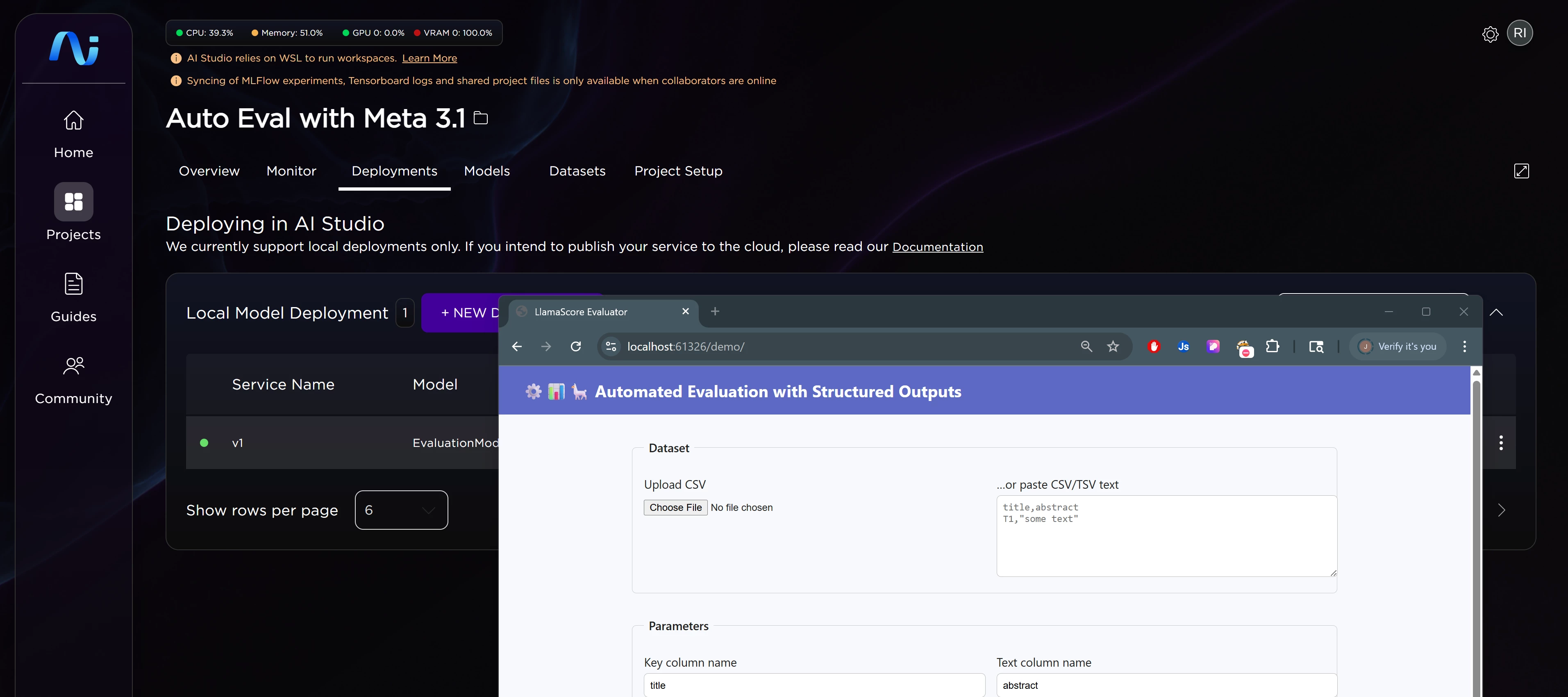Bookmark the page with the star icon
Screen dimensions: 1568x697
coord(1114,346)
